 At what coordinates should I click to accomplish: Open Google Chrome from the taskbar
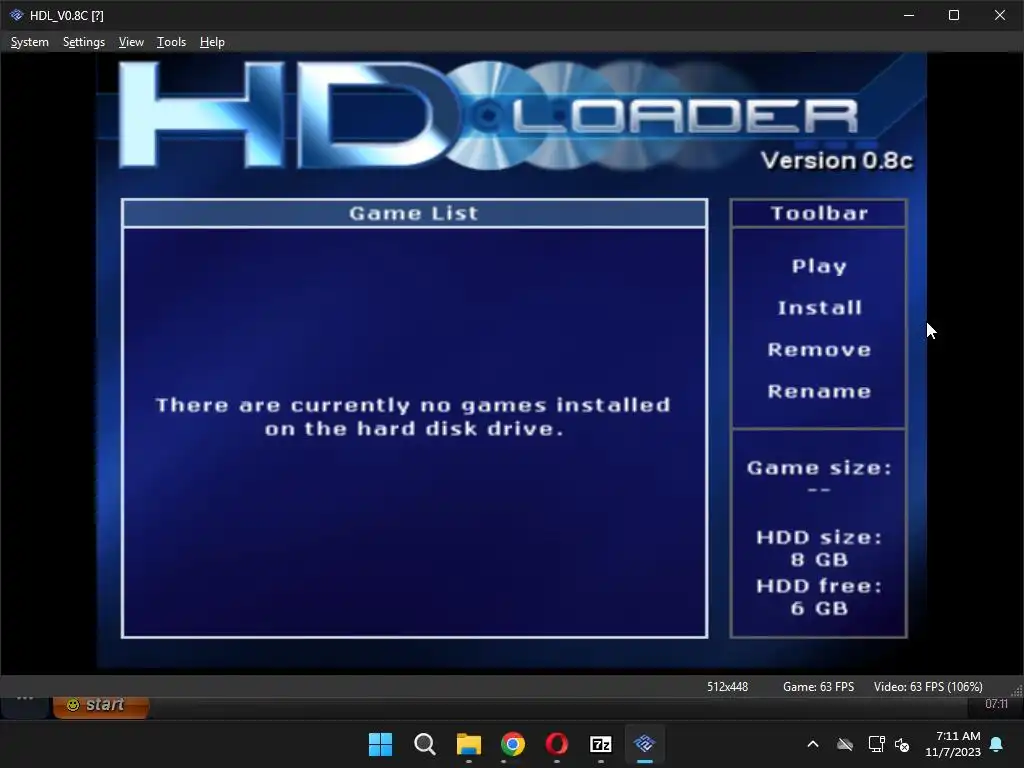[513, 744]
